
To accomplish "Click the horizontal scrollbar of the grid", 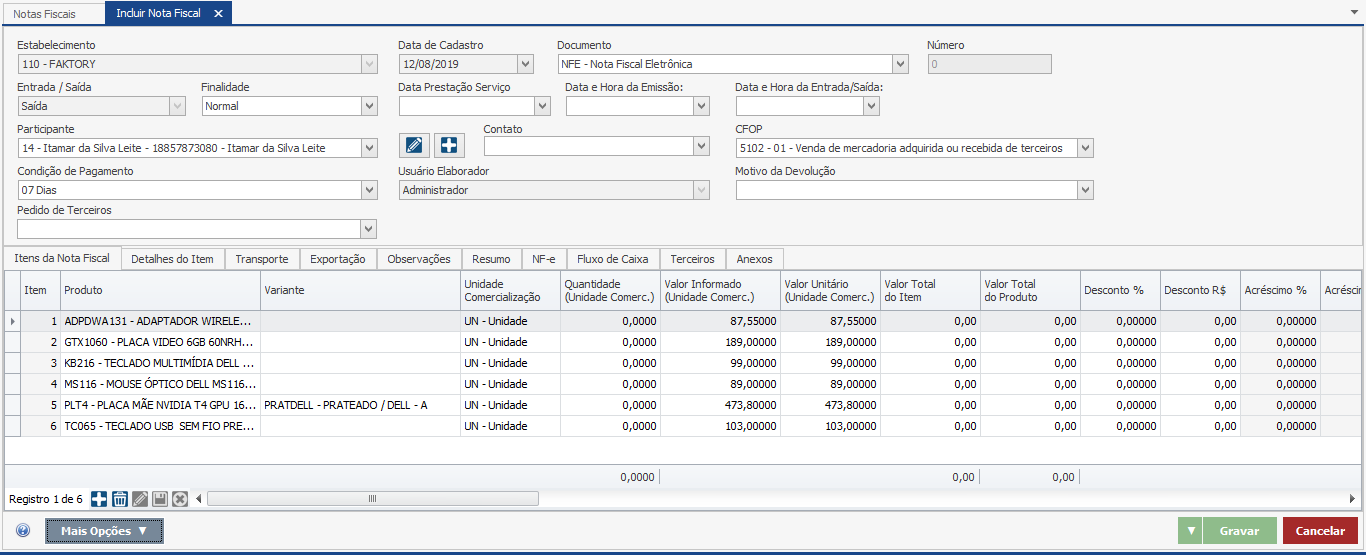I will point(372,498).
